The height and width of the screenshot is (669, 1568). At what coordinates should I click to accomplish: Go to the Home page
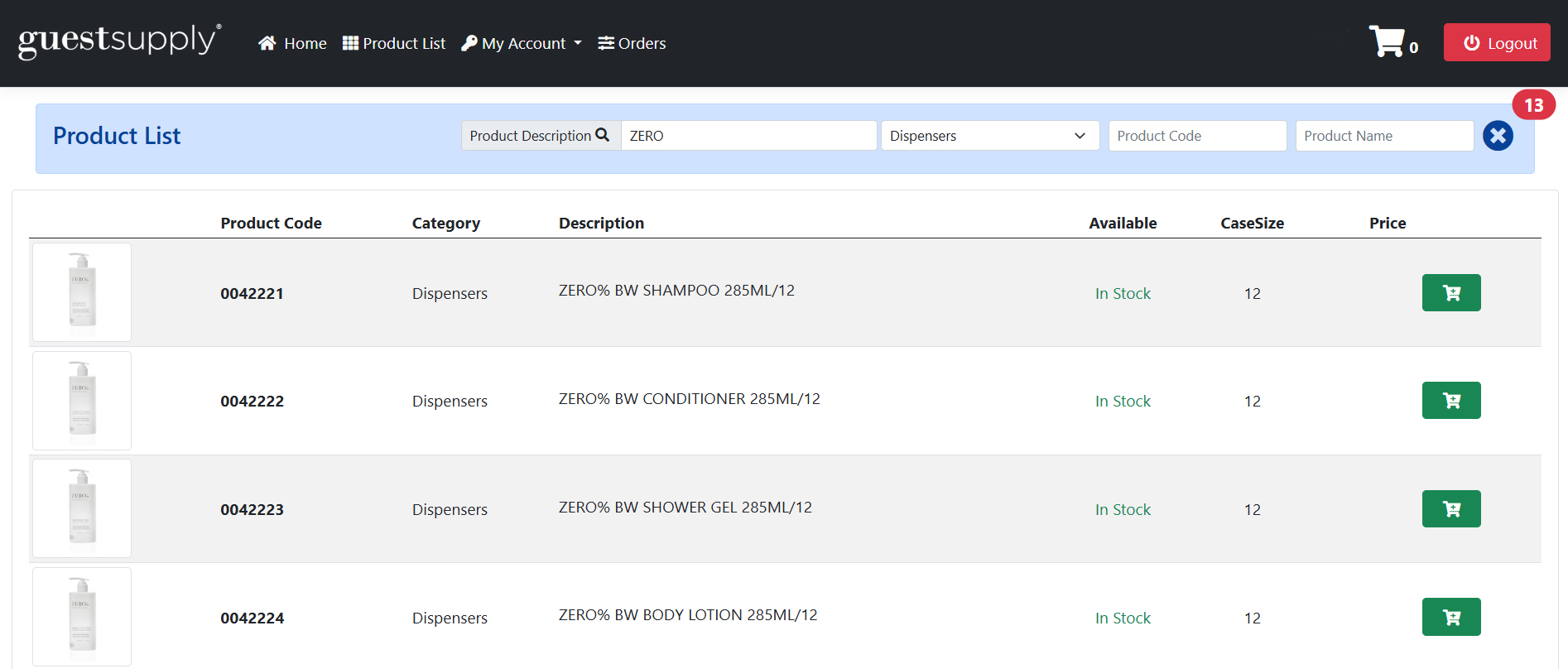pyautogui.click(x=292, y=43)
